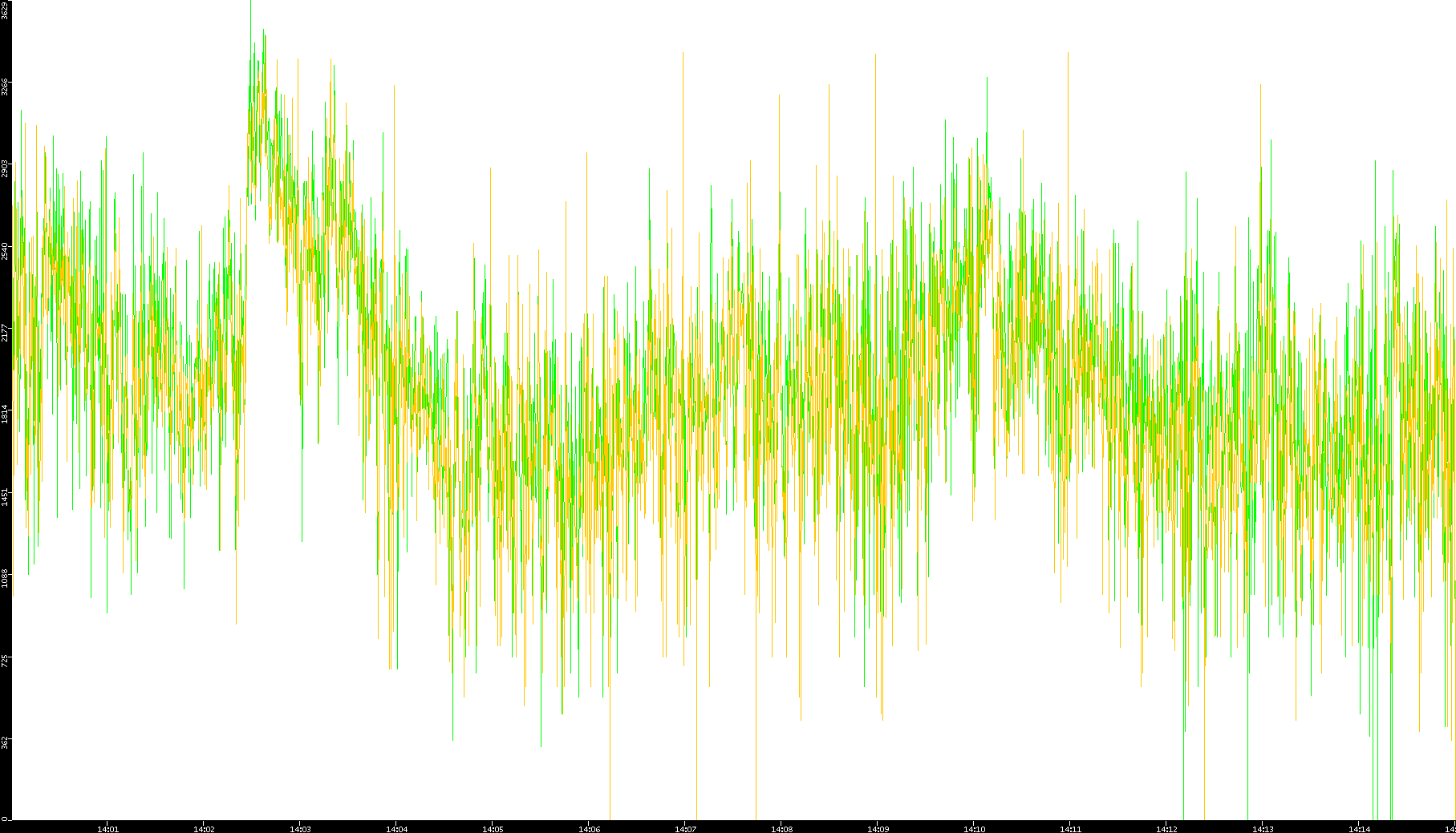Screen dimensions: 1456x833
Task: Pick the 14:04 label on the bottom axis
Action: tap(396, 829)
